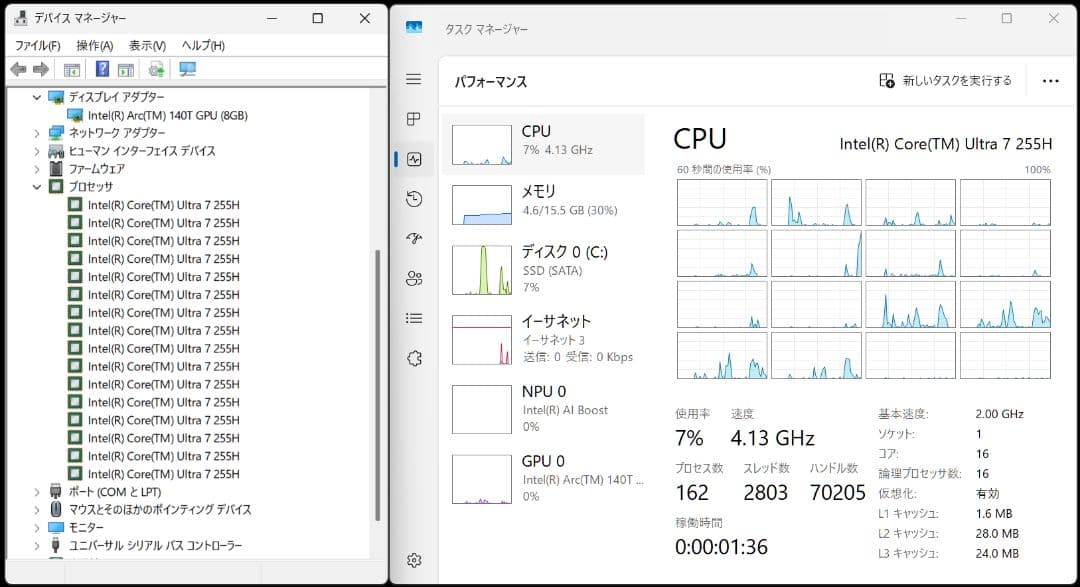Click the 24.0 MB L3 cache value
1080x587 pixels.
(997, 553)
